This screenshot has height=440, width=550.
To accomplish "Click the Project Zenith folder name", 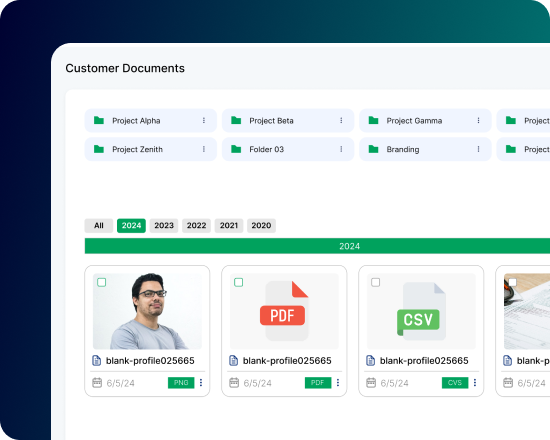I will [138, 149].
